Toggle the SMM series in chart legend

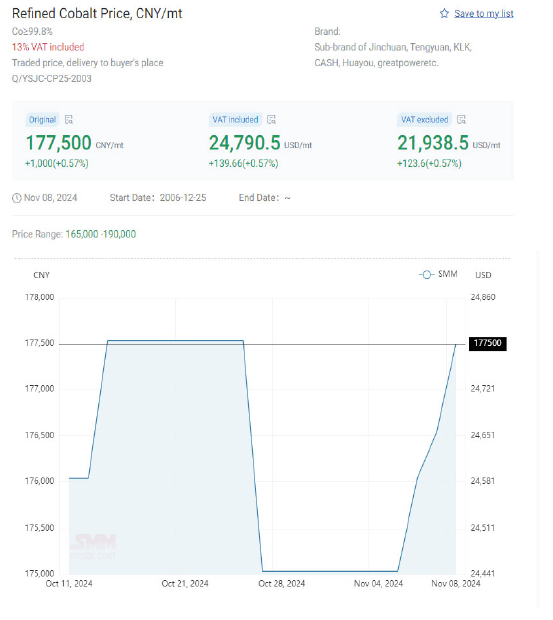pyautogui.click(x=438, y=274)
